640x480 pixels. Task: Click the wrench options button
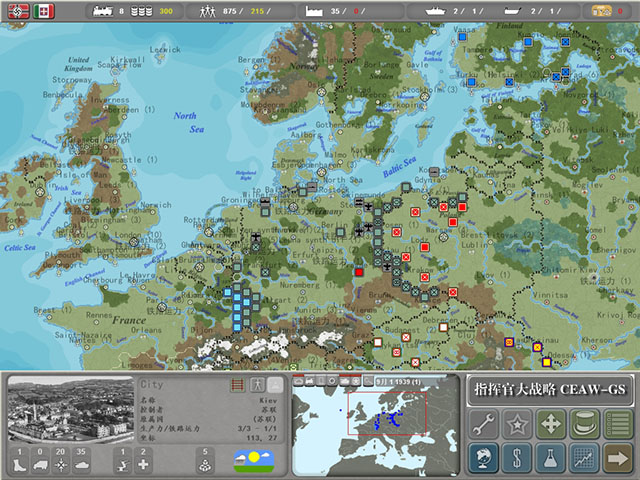[484, 424]
